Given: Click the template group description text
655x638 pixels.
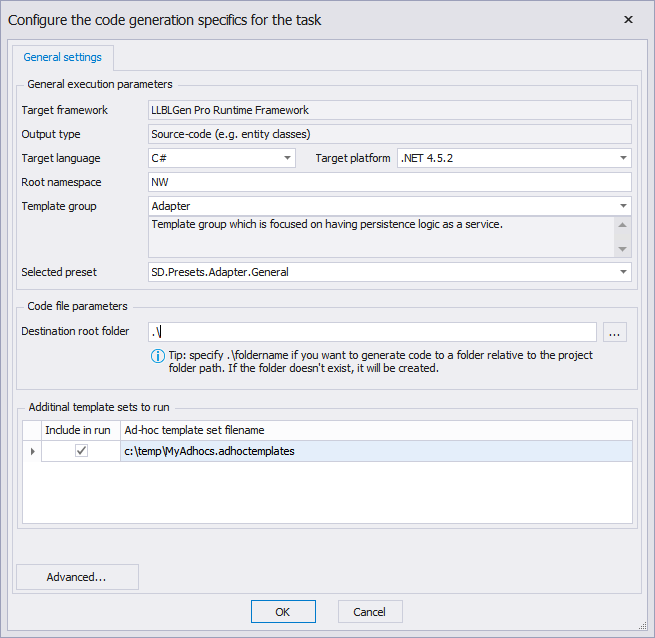Looking at the screenshot, I should tap(327, 224).
